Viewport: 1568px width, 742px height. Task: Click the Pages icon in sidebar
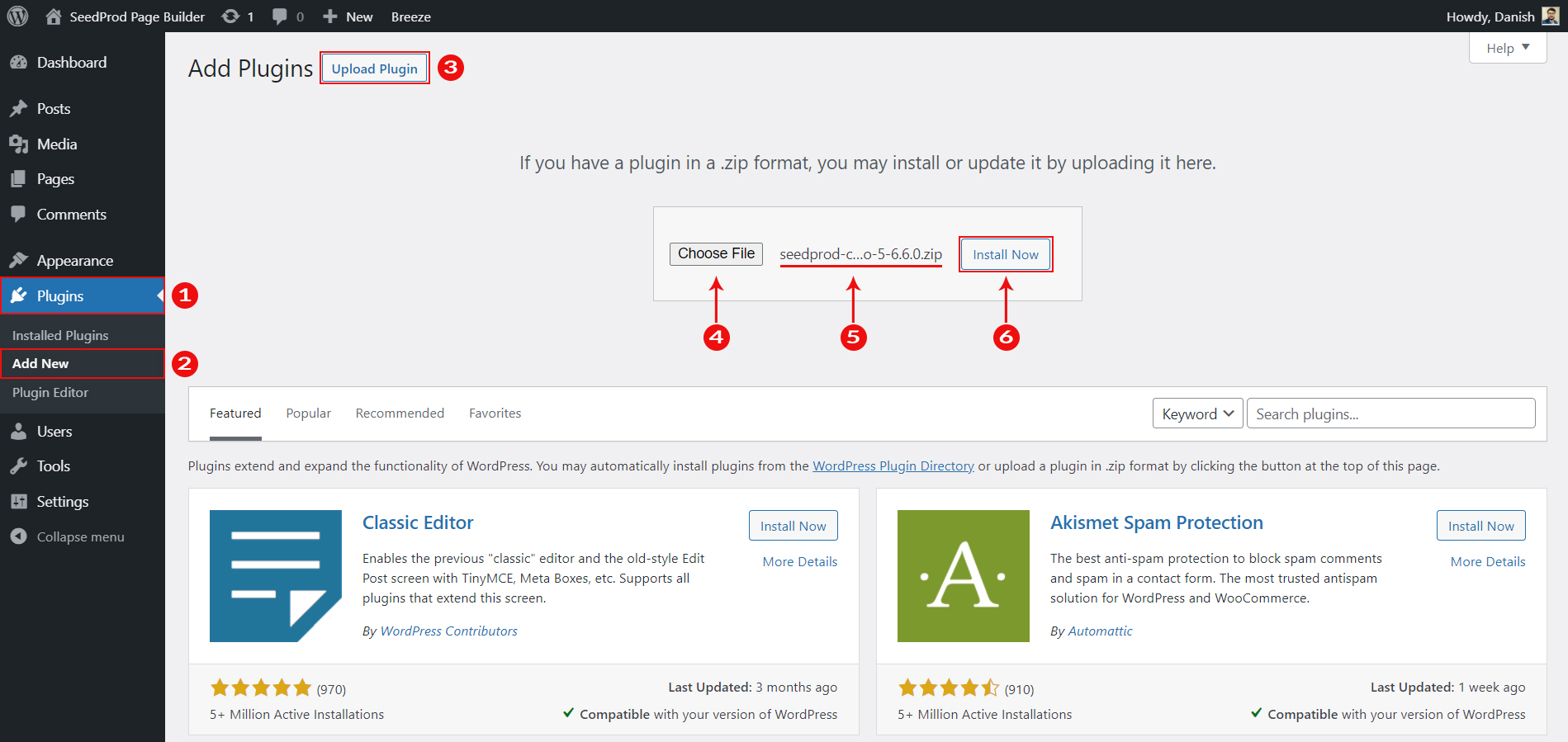tap(18, 179)
